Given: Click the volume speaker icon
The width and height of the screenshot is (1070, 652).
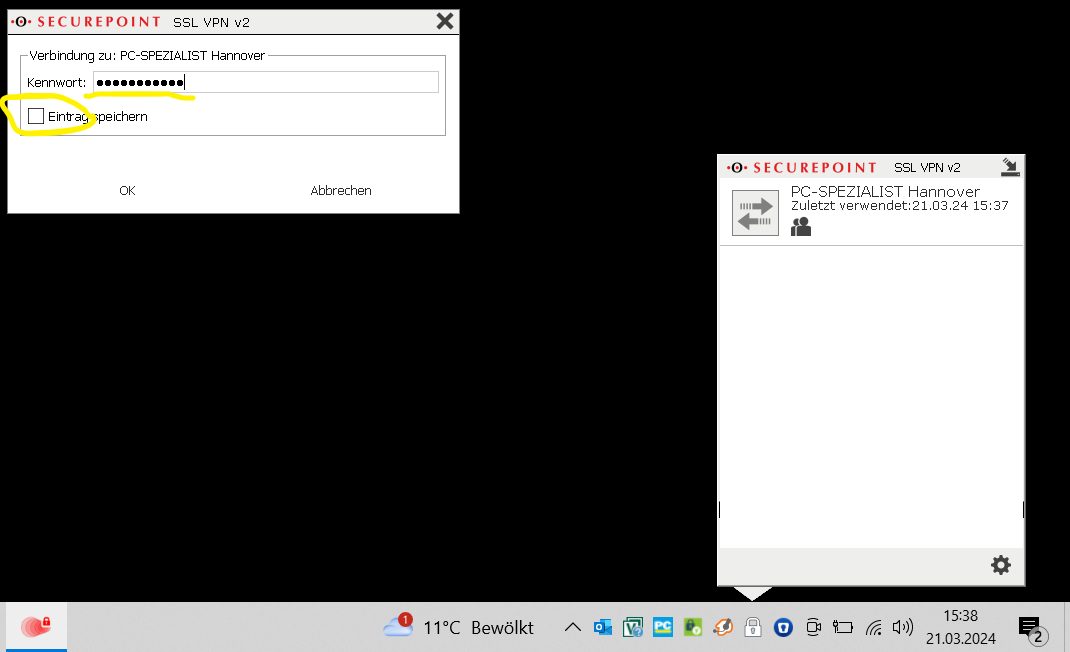Looking at the screenshot, I should click(x=902, y=627).
